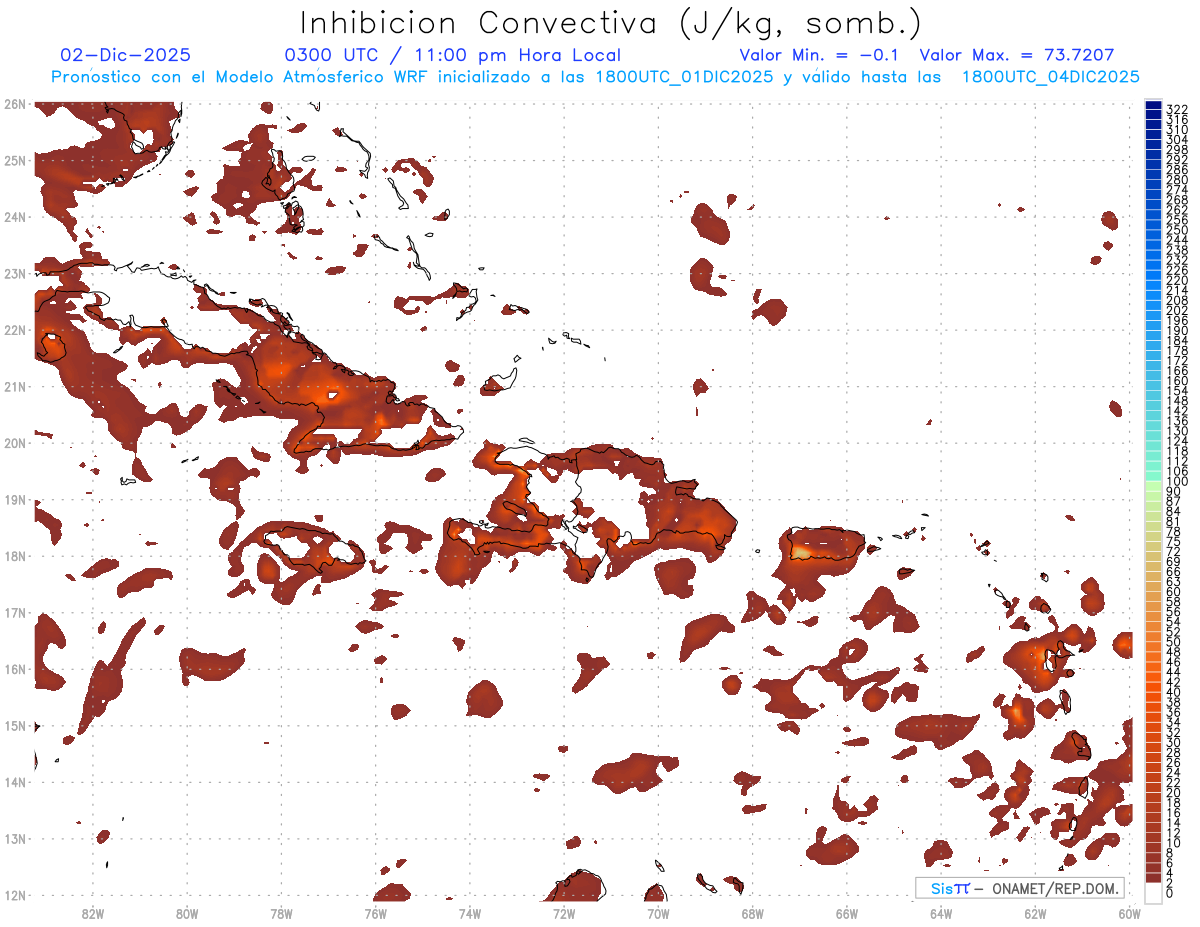
Task: Click the "Valor Min. = -0.1" readout
Action: (x=820, y=55)
